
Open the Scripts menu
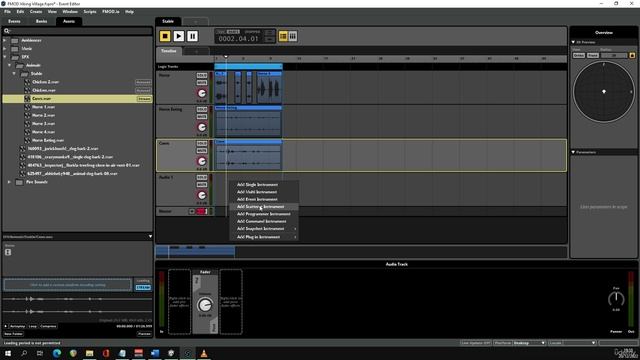coord(90,12)
